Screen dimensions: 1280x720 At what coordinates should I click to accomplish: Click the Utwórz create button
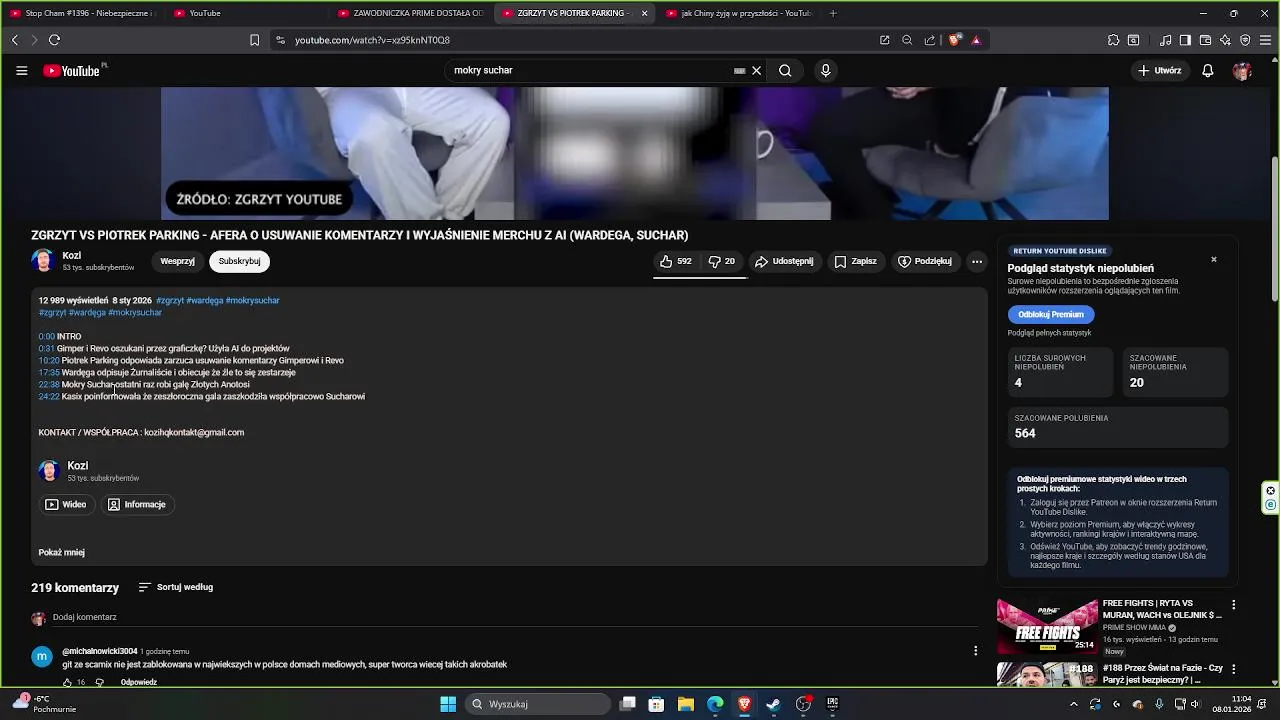pyautogui.click(x=1160, y=71)
